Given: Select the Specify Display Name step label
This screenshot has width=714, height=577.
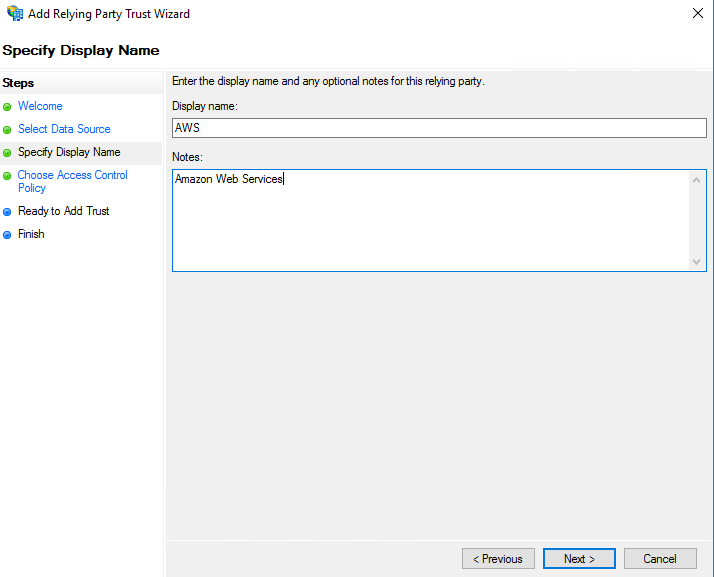Looking at the screenshot, I should pyautogui.click(x=69, y=152).
